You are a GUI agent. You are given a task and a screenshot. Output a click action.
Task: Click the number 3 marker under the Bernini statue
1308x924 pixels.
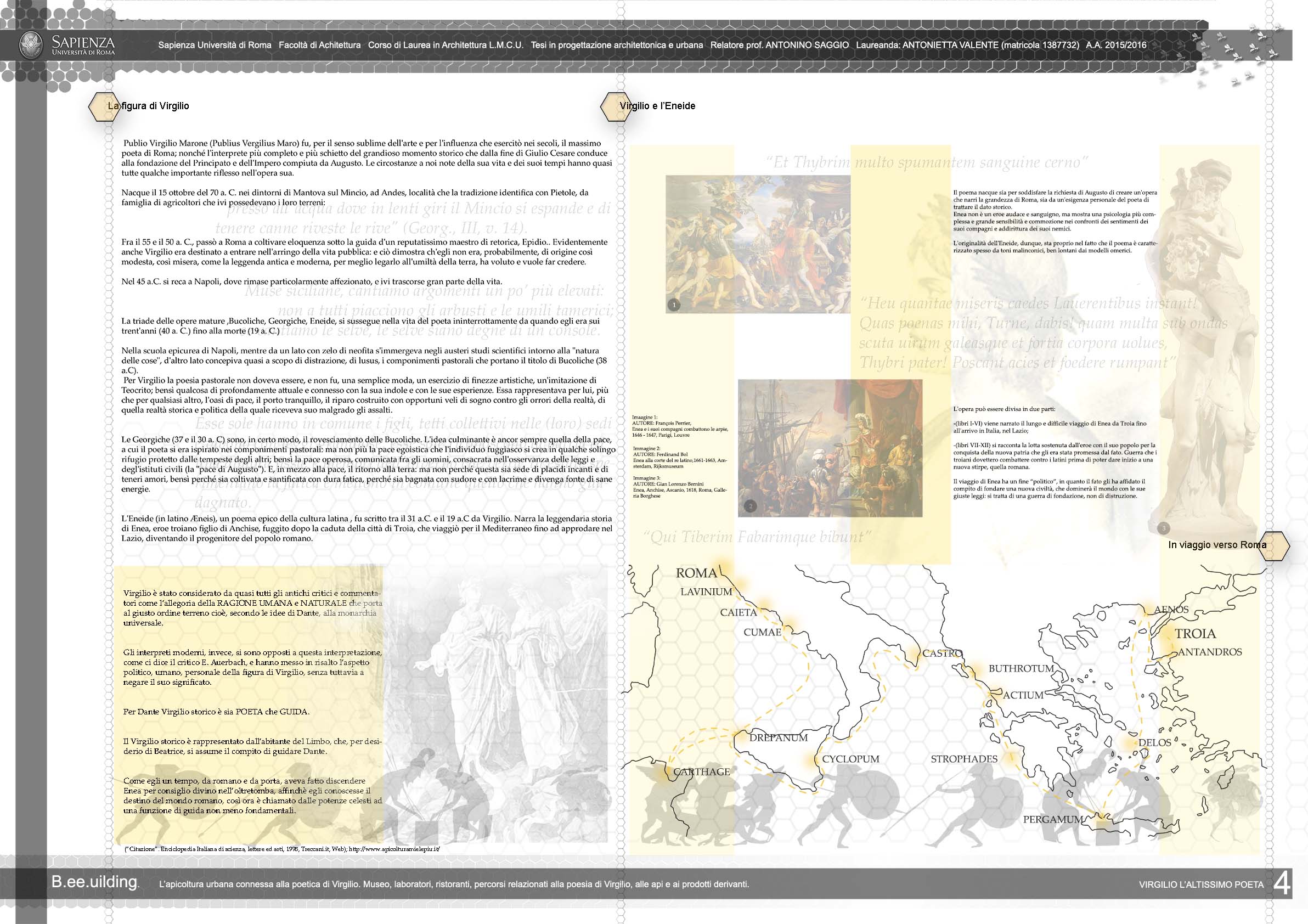click(x=1163, y=528)
